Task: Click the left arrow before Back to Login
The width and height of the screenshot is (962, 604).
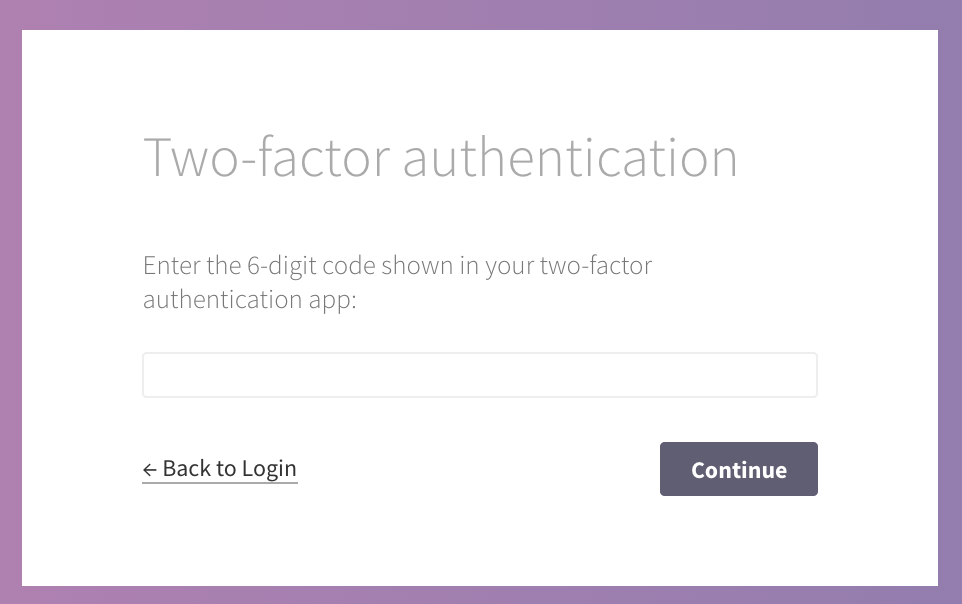Action: coord(150,470)
